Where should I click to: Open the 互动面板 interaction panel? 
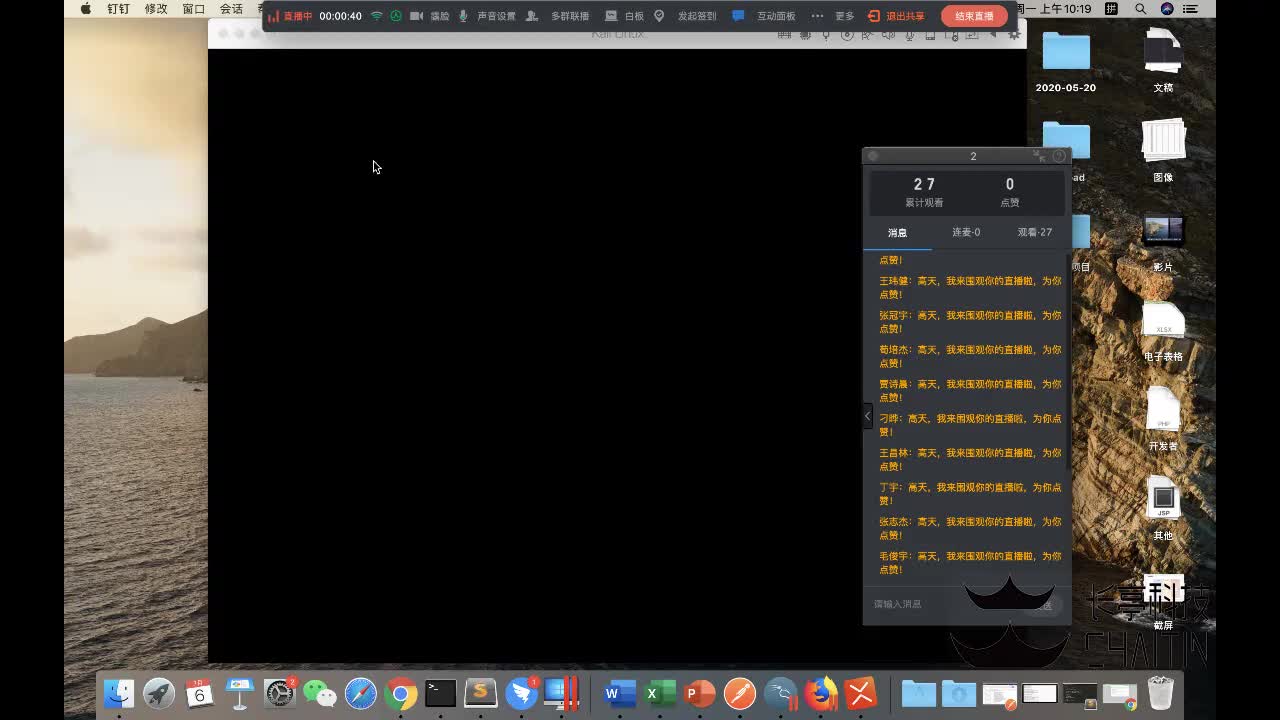click(765, 16)
